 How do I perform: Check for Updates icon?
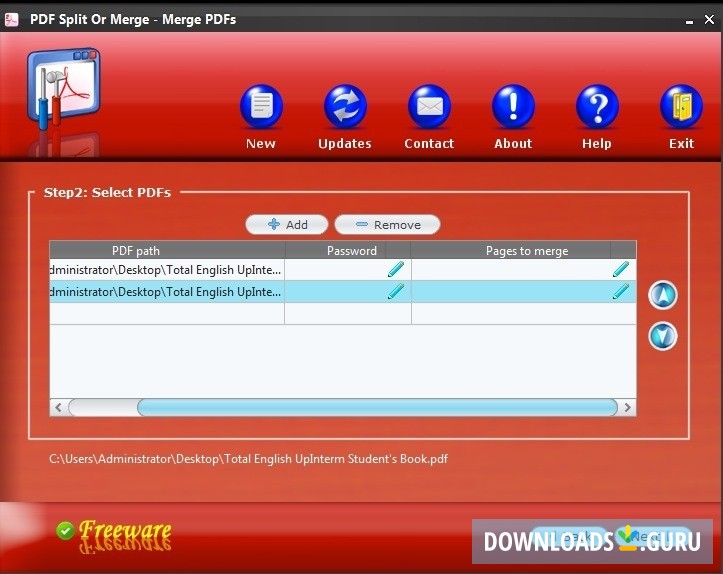click(345, 107)
